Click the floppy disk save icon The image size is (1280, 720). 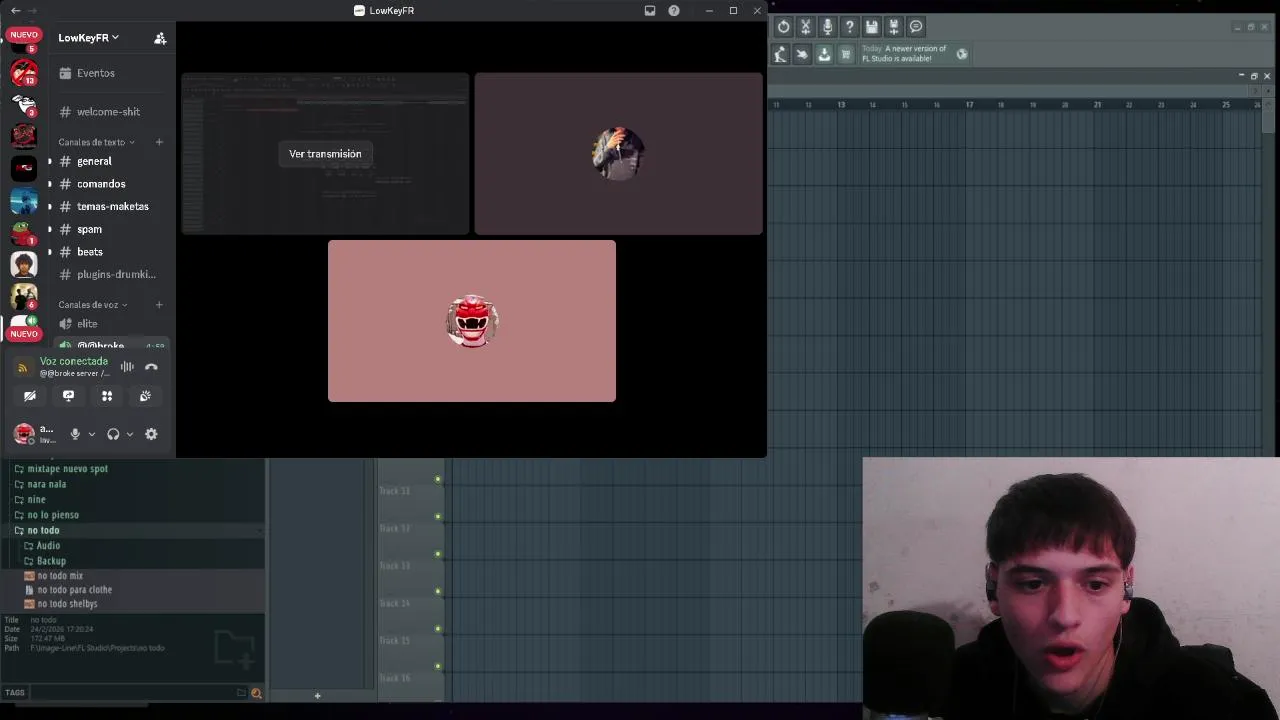tap(872, 27)
